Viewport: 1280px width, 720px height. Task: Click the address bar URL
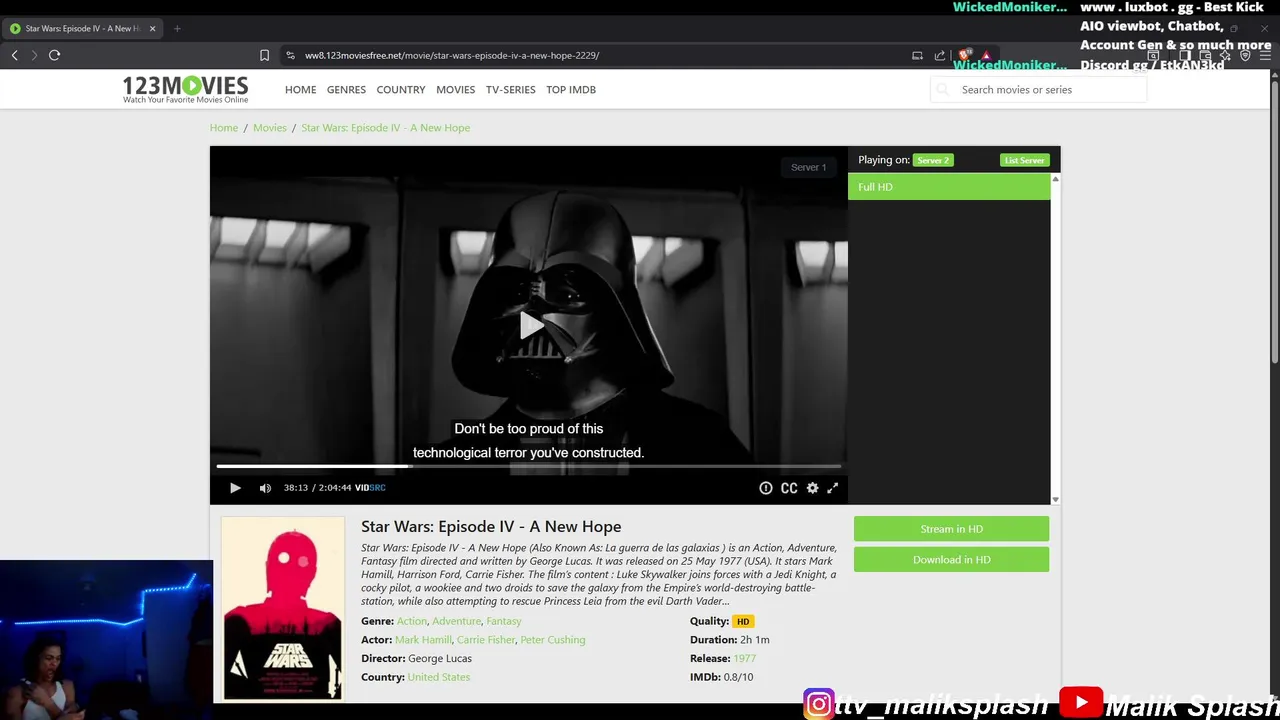pos(452,55)
